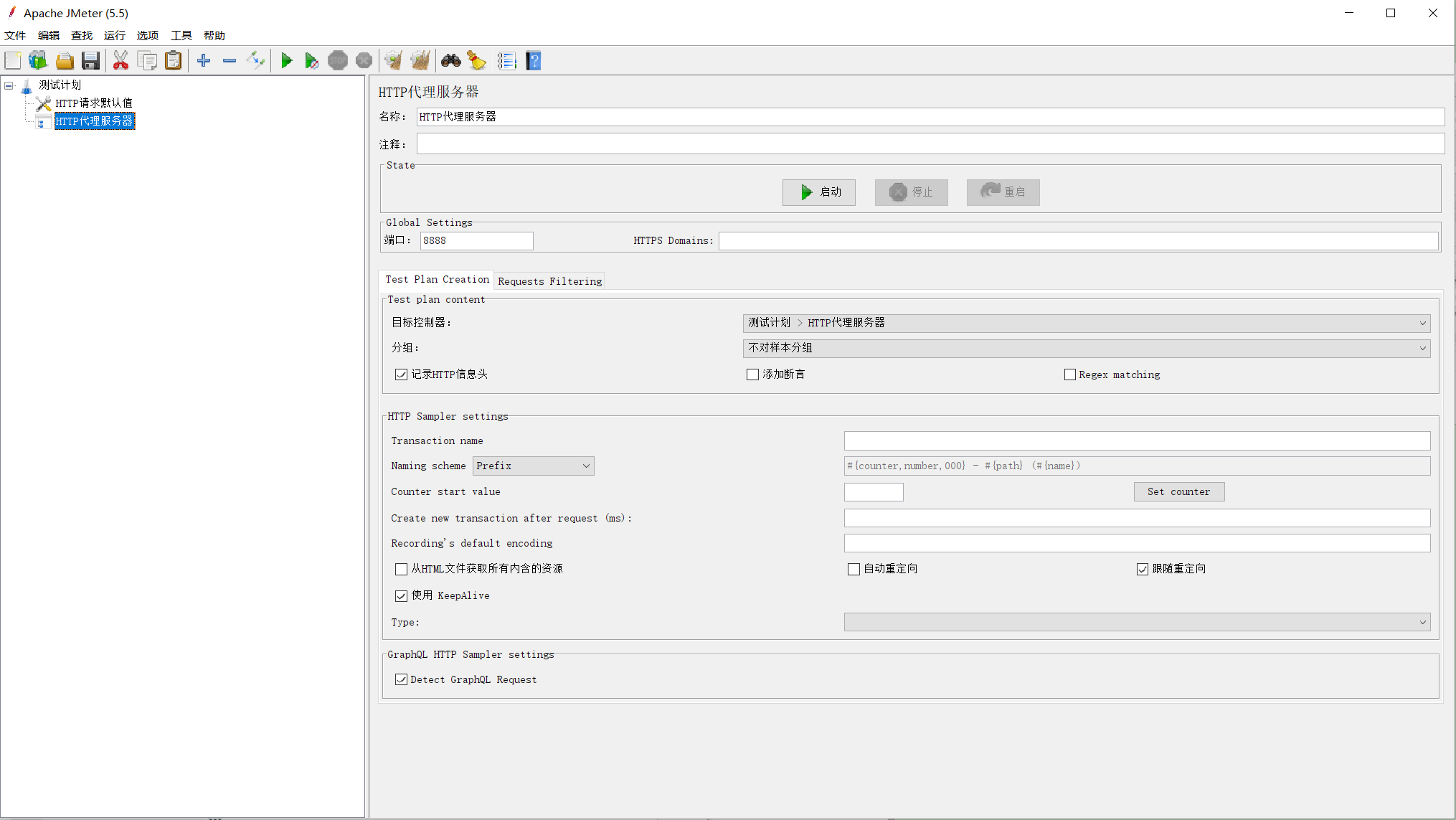The image size is (1456, 820).
Task: Collapse the 测试计划 tree node
Action: click(9, 85)
